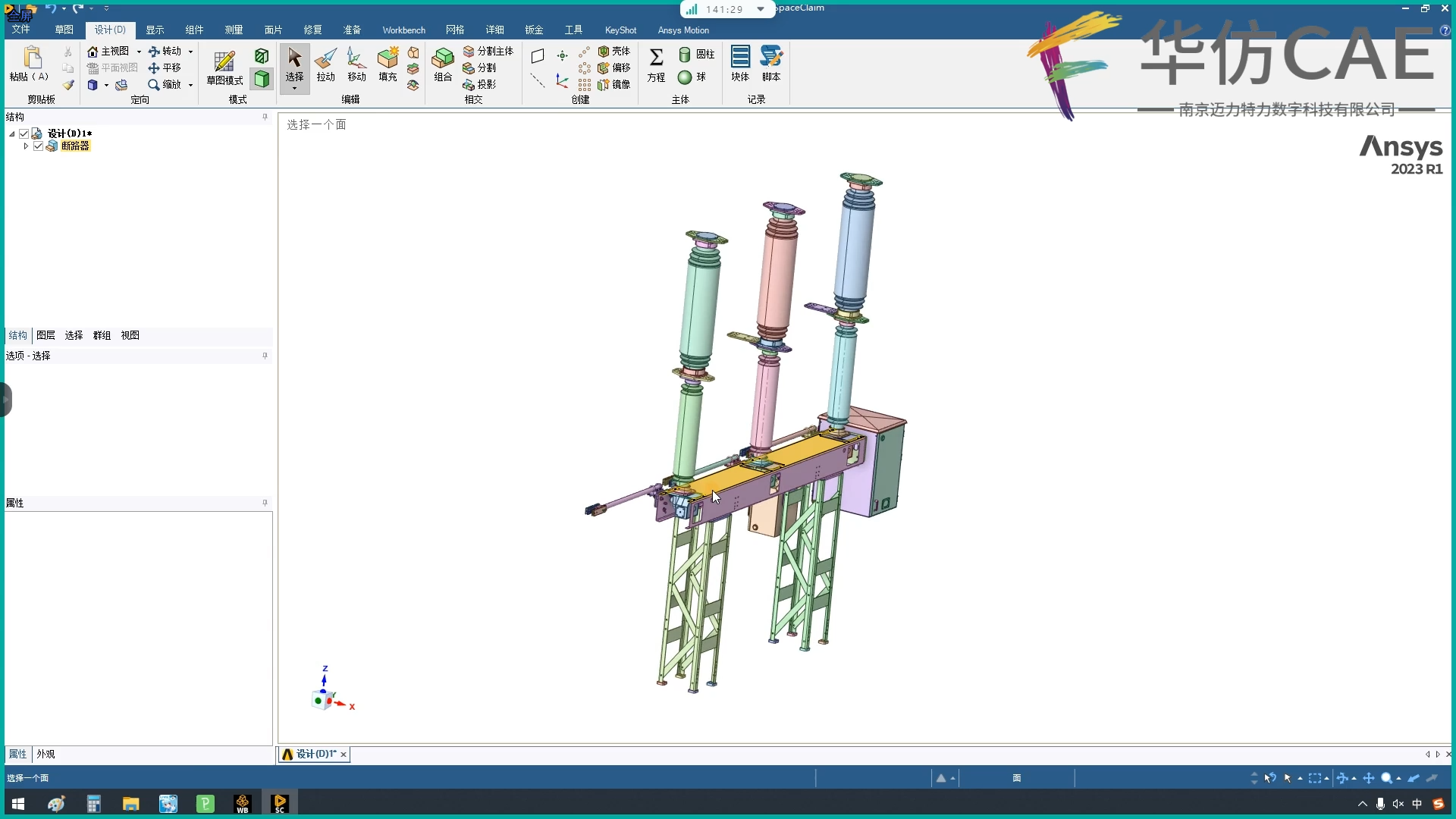Viewport: 1456px width, 819px height.
Task: Close the 设计(D)1* document tab
Action: click(344, 755)
